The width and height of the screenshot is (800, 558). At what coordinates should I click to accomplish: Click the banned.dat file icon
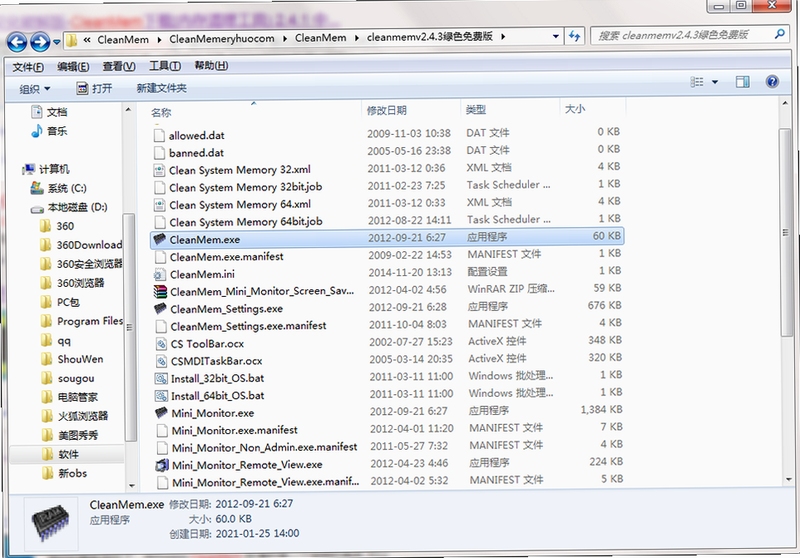[x=160, y=153]
